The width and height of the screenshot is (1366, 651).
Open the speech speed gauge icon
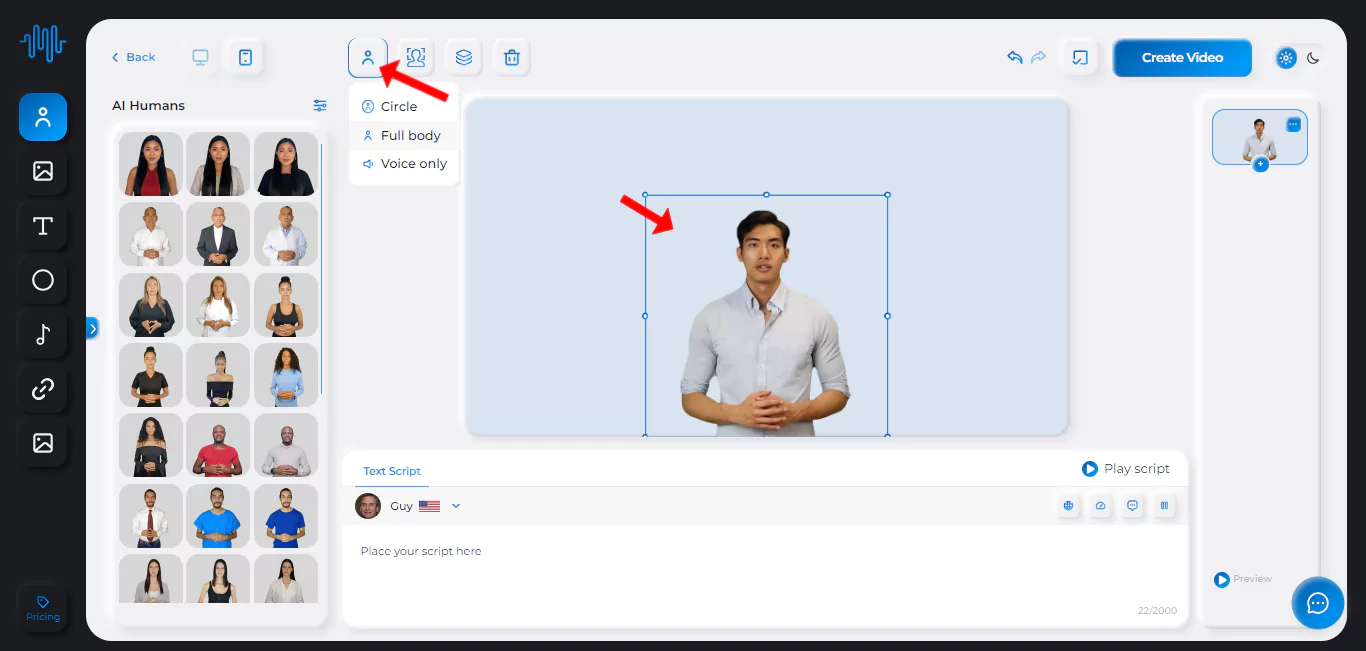point(1101,506)
